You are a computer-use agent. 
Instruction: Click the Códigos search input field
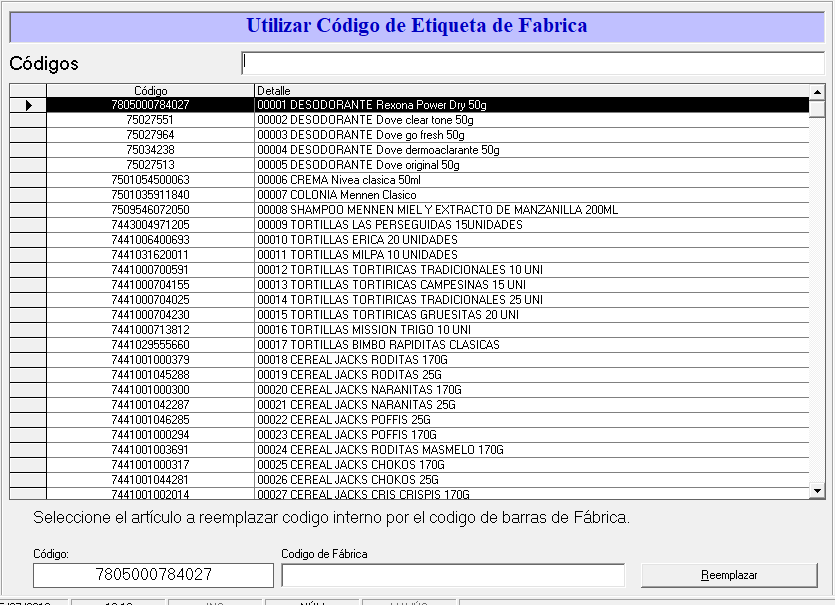(532, 63)
